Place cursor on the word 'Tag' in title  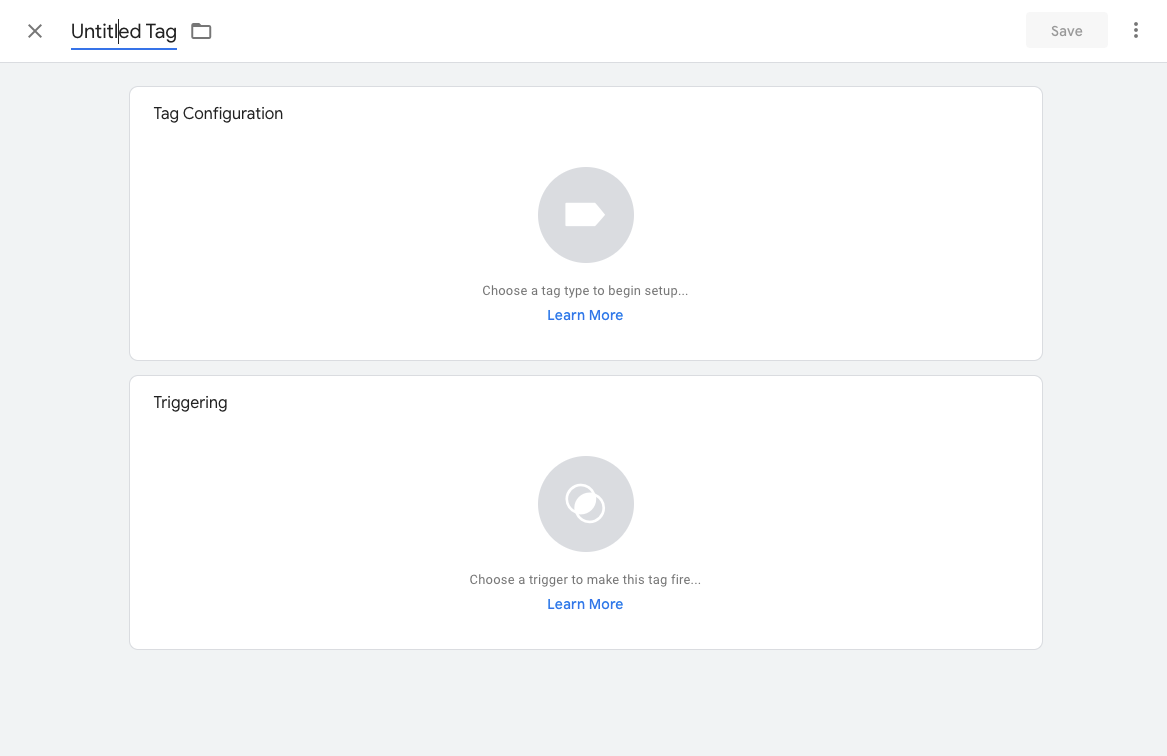(161, 31)
